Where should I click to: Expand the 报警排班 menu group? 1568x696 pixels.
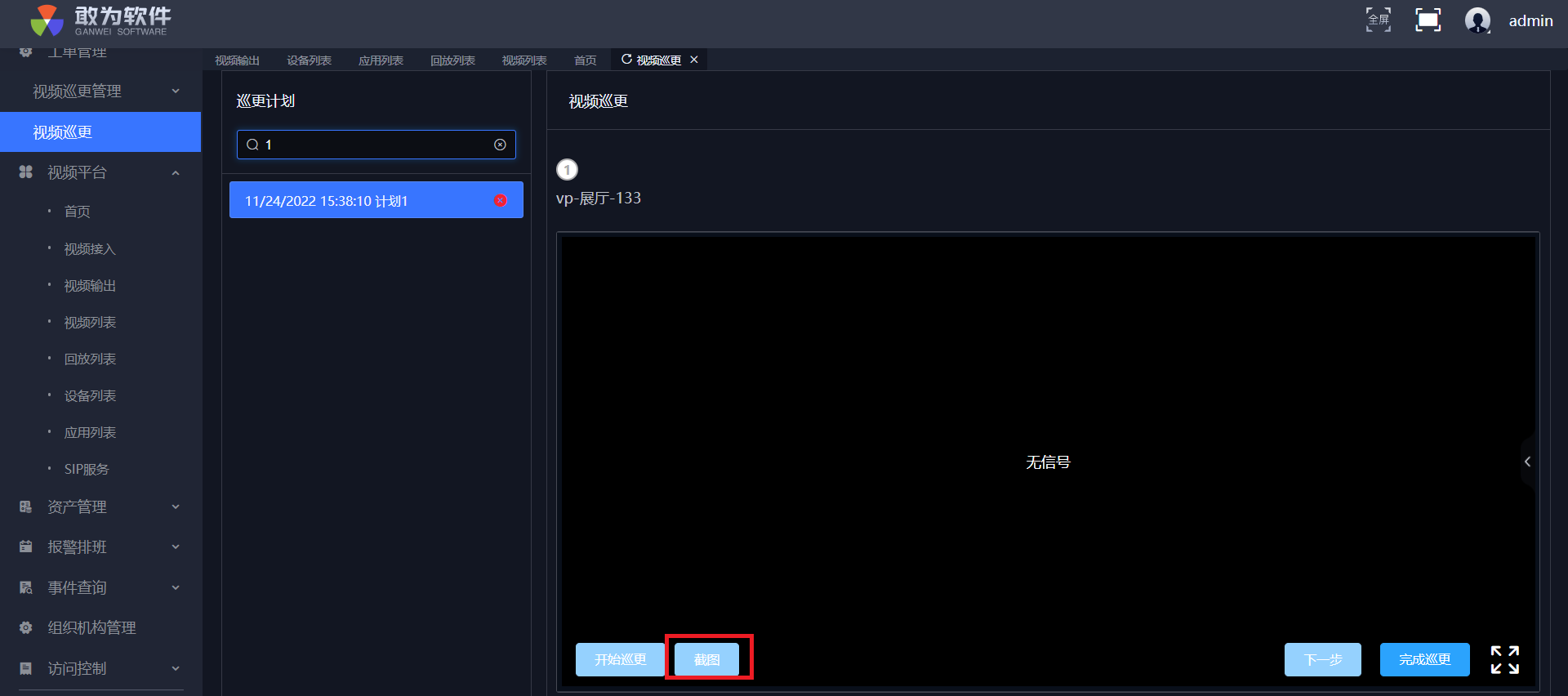click(x=176, y=547)
